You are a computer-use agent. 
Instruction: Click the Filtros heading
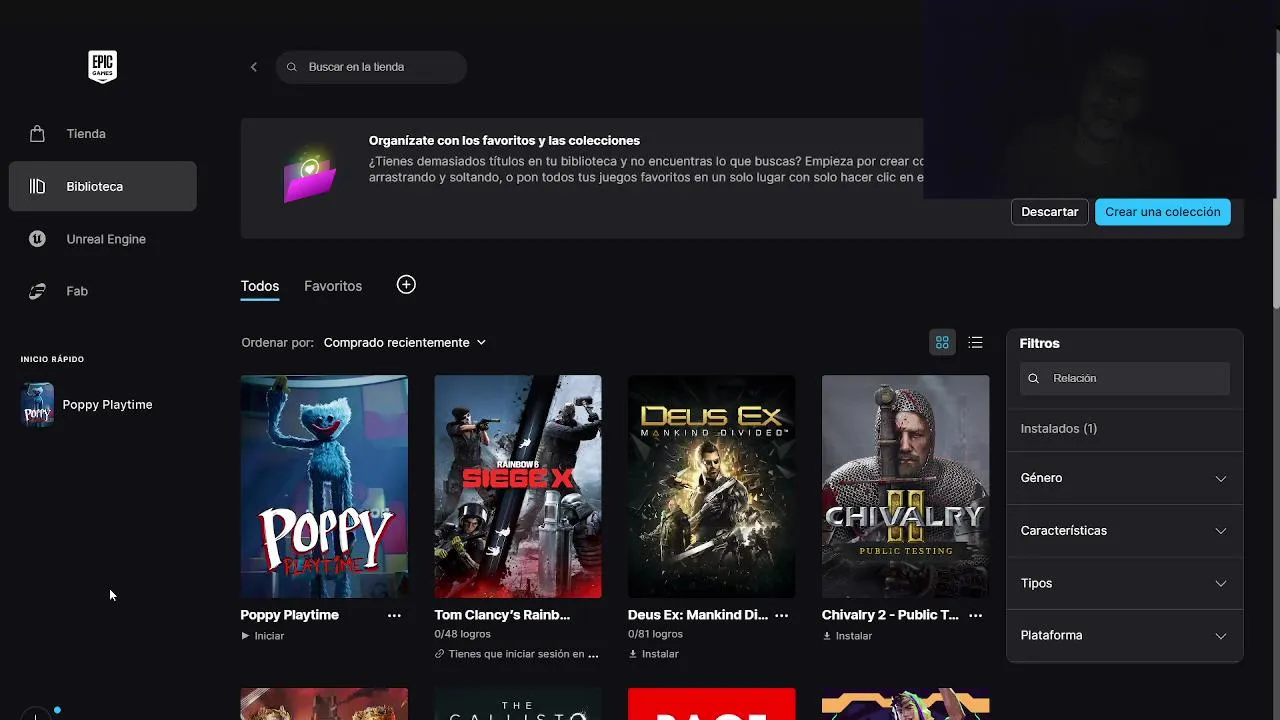tap(1039, 343)
